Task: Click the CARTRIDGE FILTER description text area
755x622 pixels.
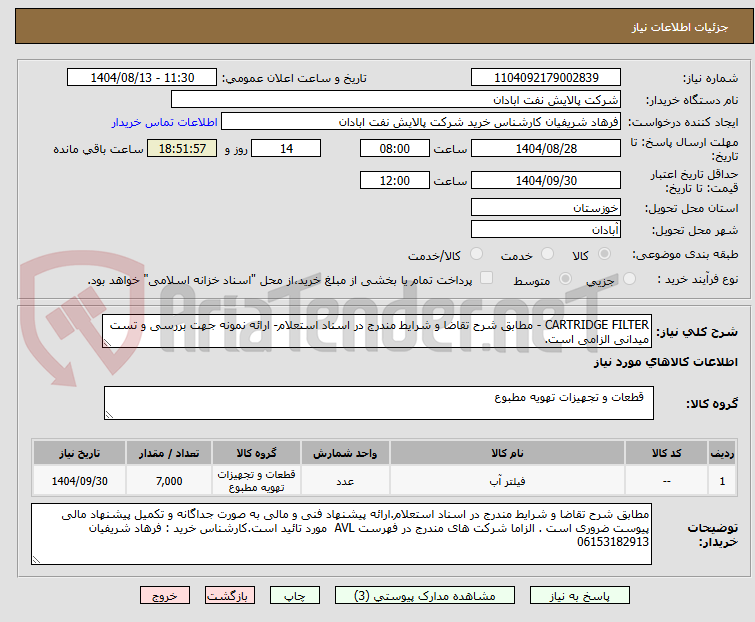Action: 377,331
